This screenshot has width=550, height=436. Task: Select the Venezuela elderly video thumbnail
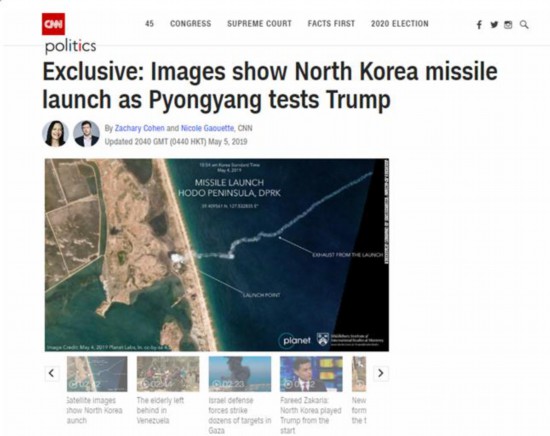(x=168, y=374)
